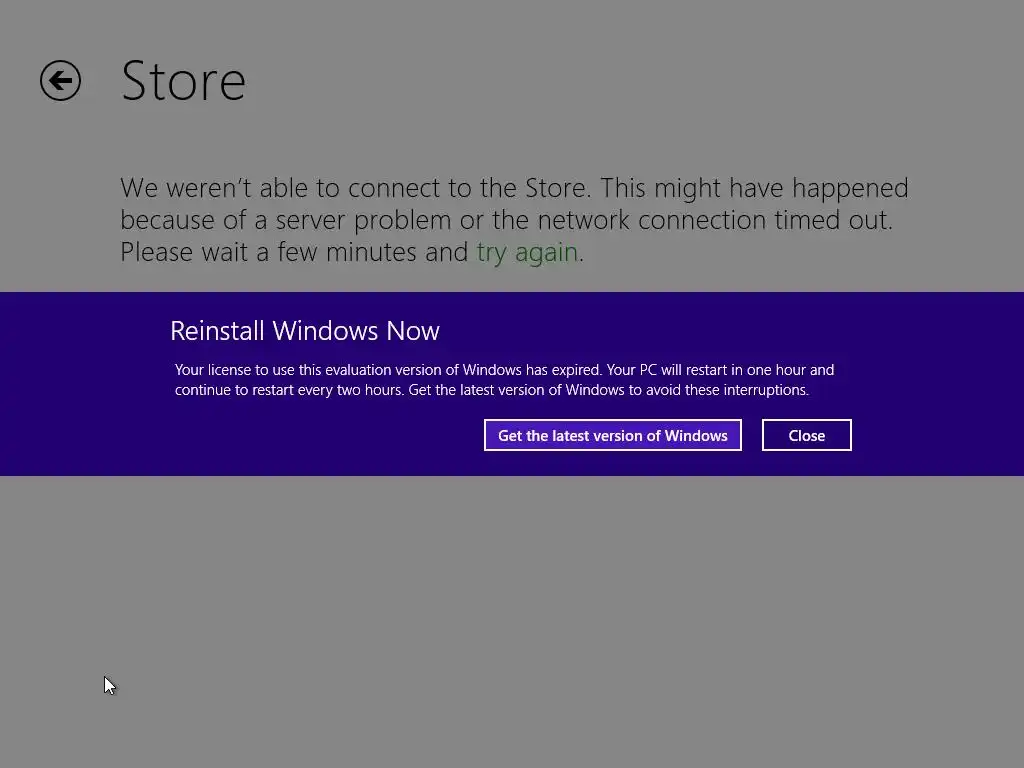The image size is (1024, 768).
Task: Click the 'weren't able to connect' message
Action: point(514,220)
